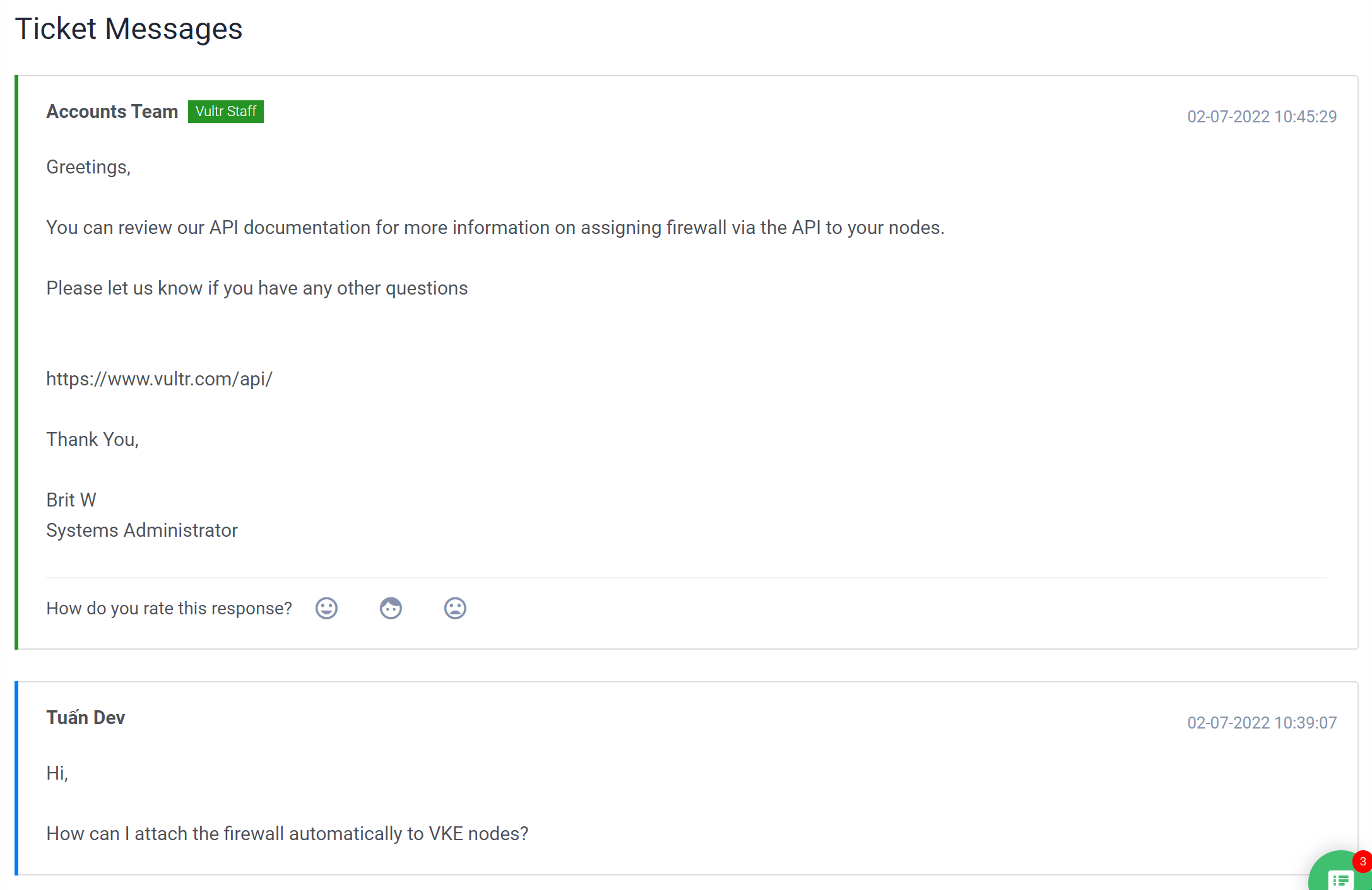Open the vultr.com/api URL text
1372x890 pixels.
pos(159,379)
